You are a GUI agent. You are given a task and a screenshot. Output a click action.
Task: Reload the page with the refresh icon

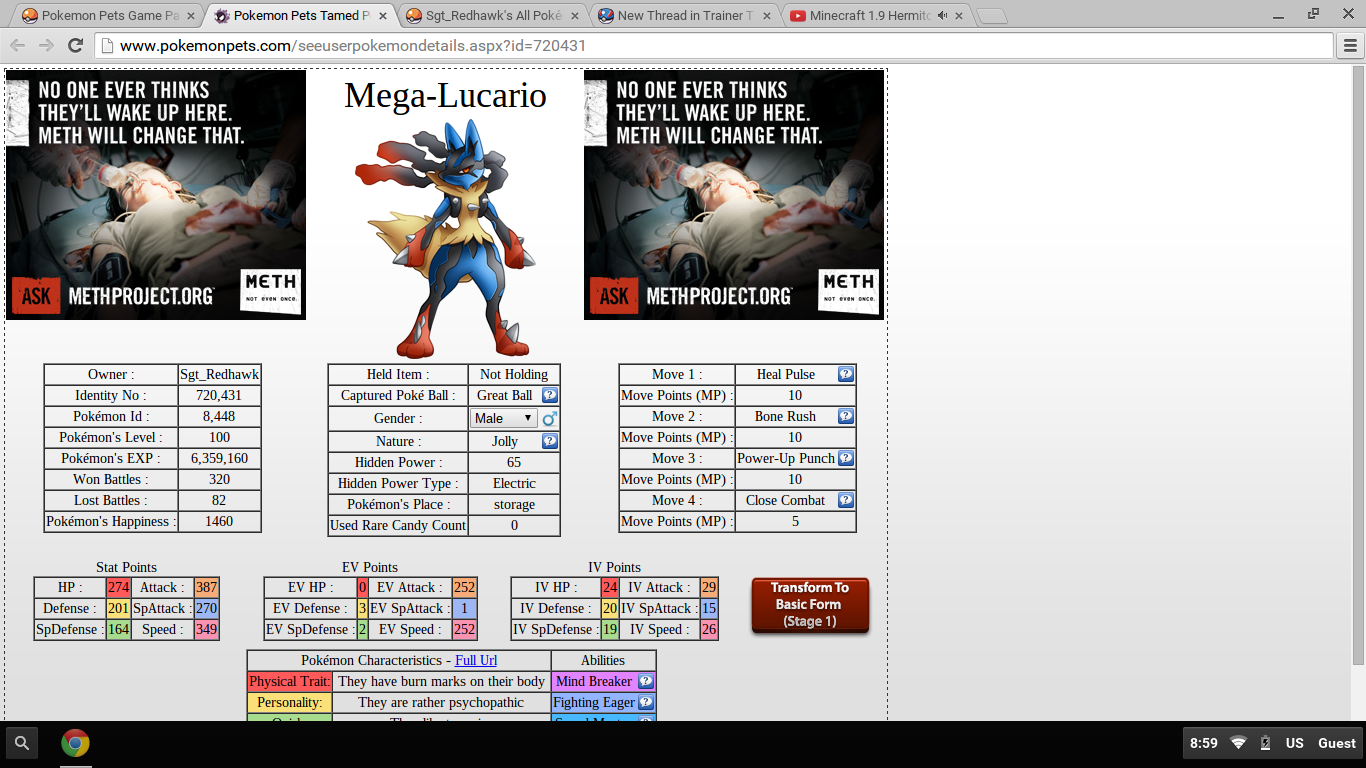75,46
